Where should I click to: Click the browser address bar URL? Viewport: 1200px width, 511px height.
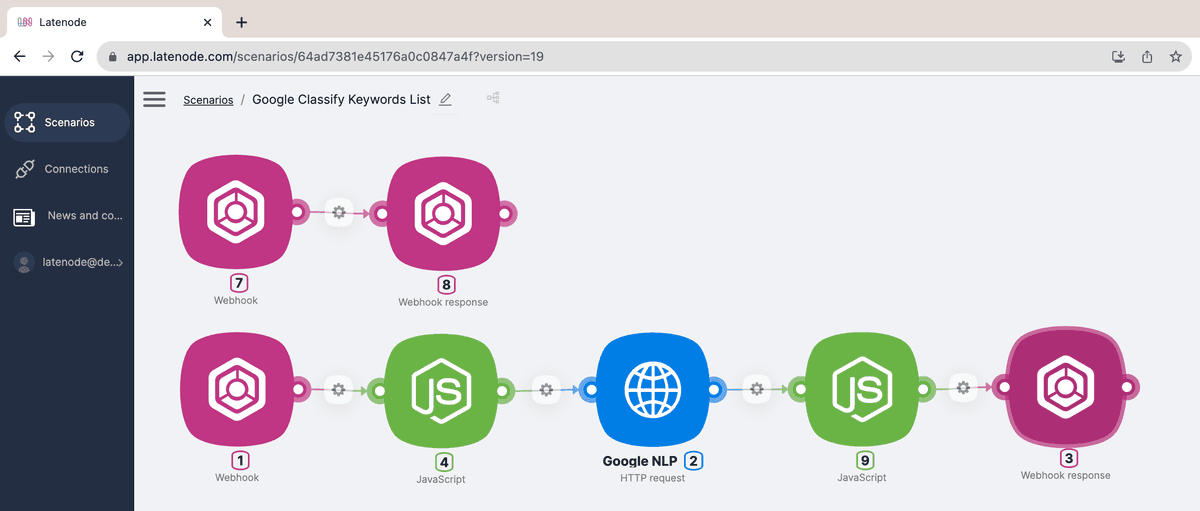335,56
